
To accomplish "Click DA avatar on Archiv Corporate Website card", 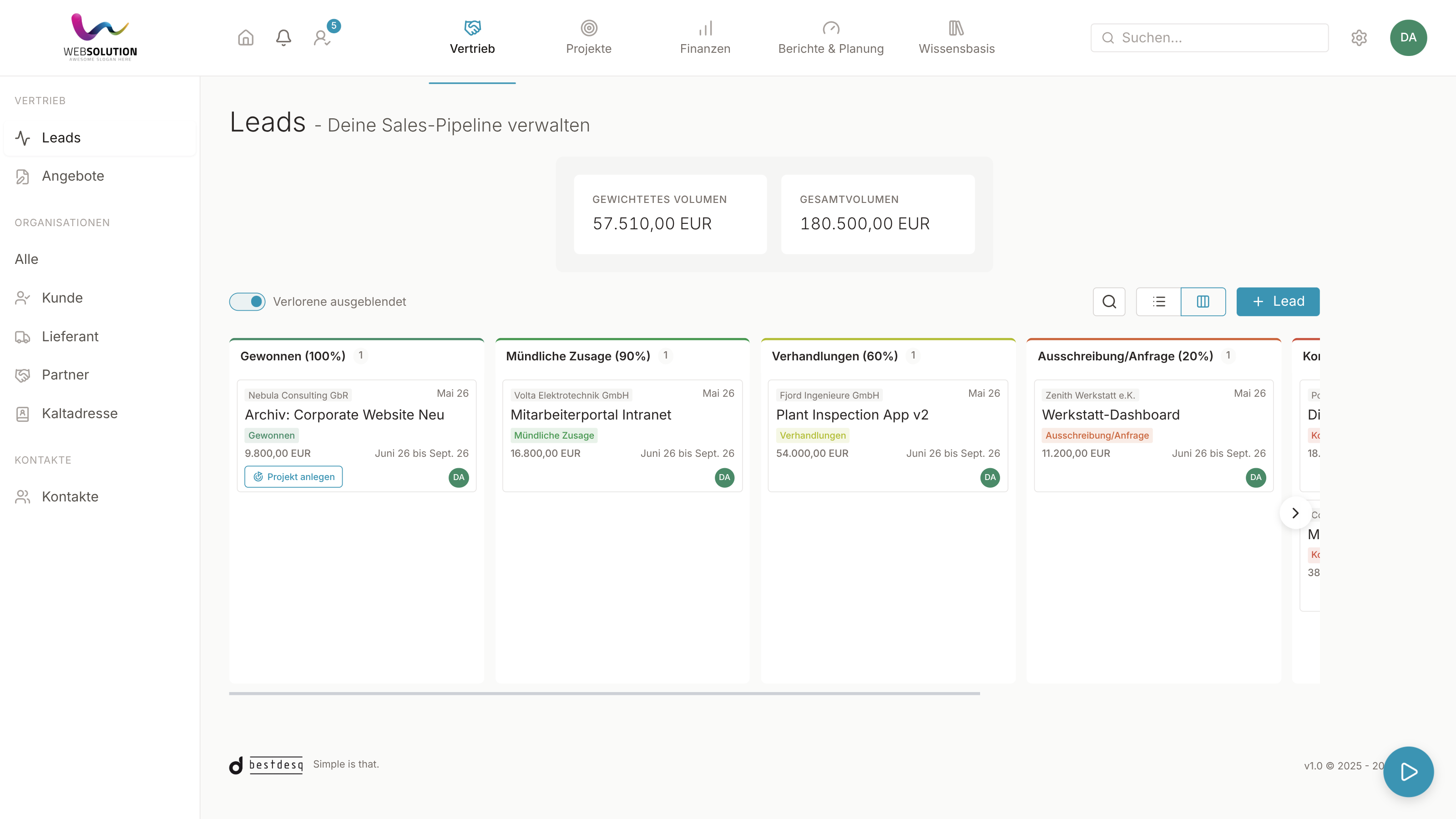I will [x=458, y=478].
